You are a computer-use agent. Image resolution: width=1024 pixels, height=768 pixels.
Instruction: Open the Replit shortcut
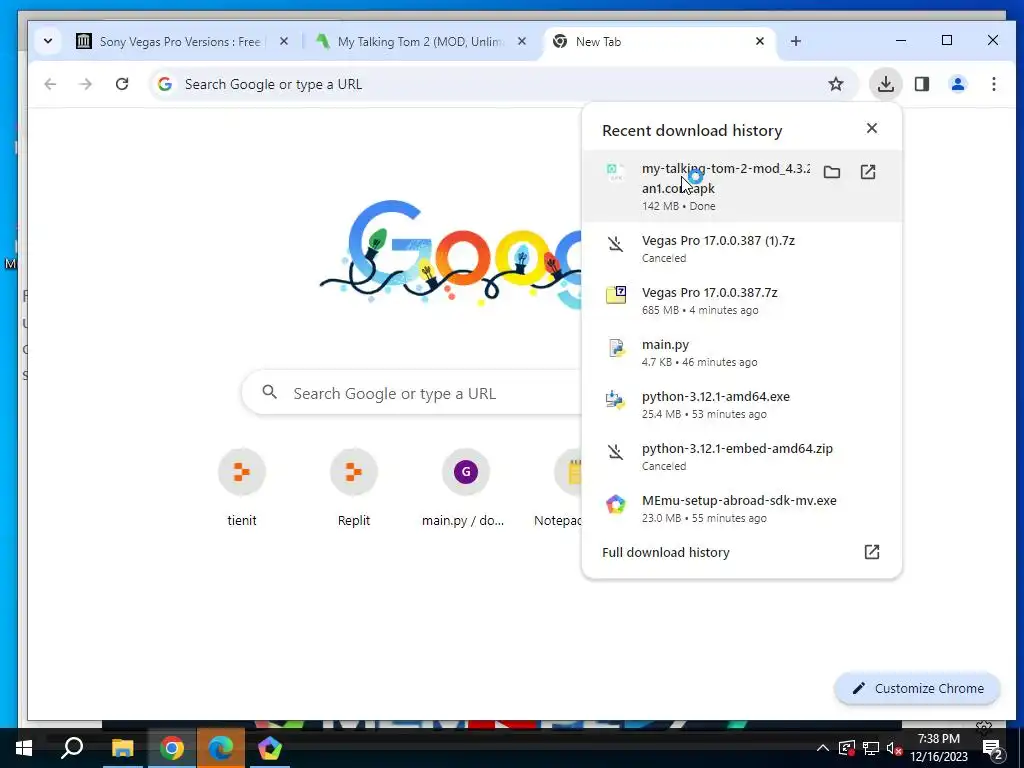pos(353,488)
